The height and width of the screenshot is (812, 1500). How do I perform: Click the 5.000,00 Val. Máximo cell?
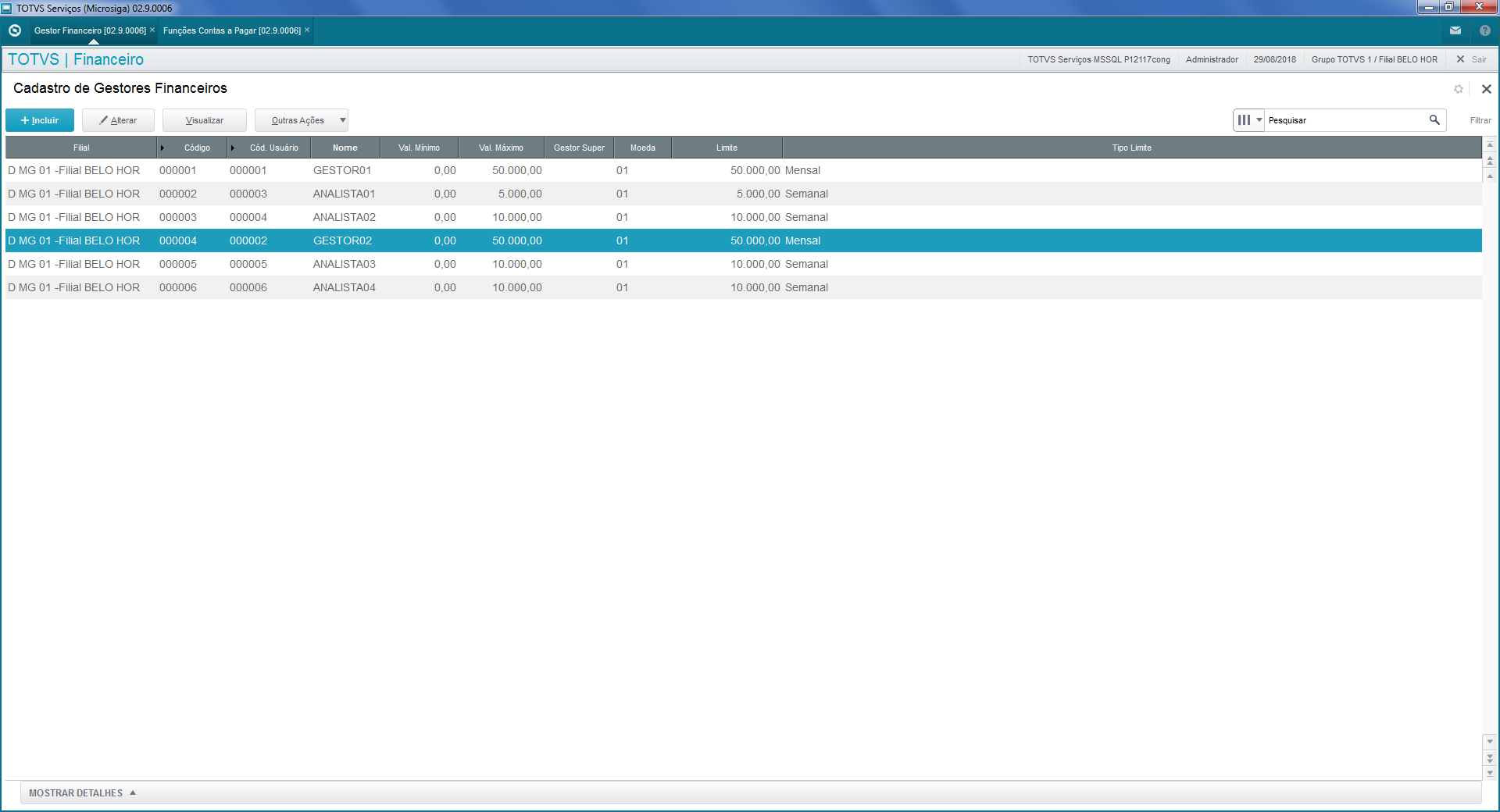coord(520,194)
